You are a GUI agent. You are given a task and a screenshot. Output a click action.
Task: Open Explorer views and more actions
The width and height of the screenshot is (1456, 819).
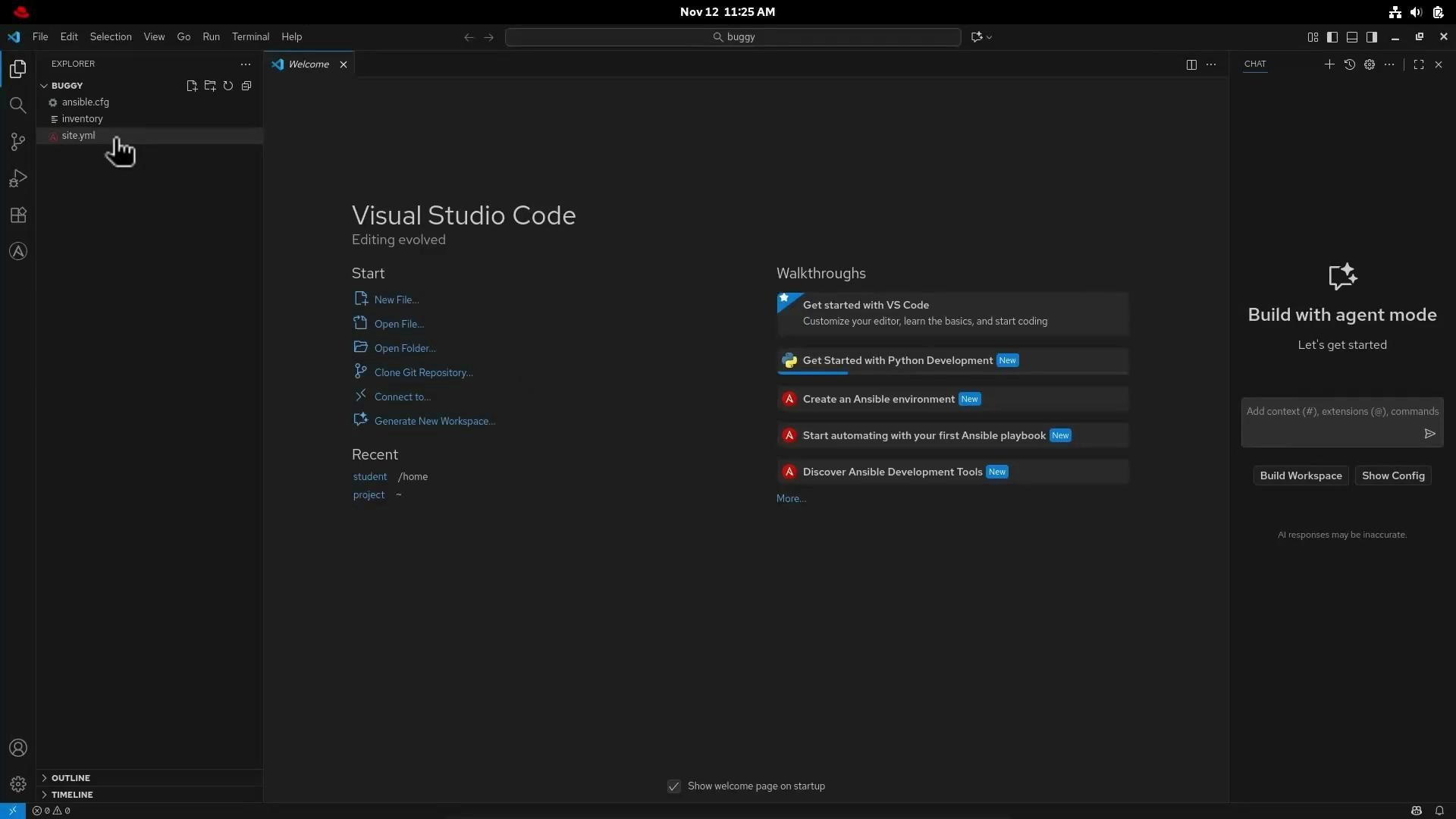(x=245, y=64)
